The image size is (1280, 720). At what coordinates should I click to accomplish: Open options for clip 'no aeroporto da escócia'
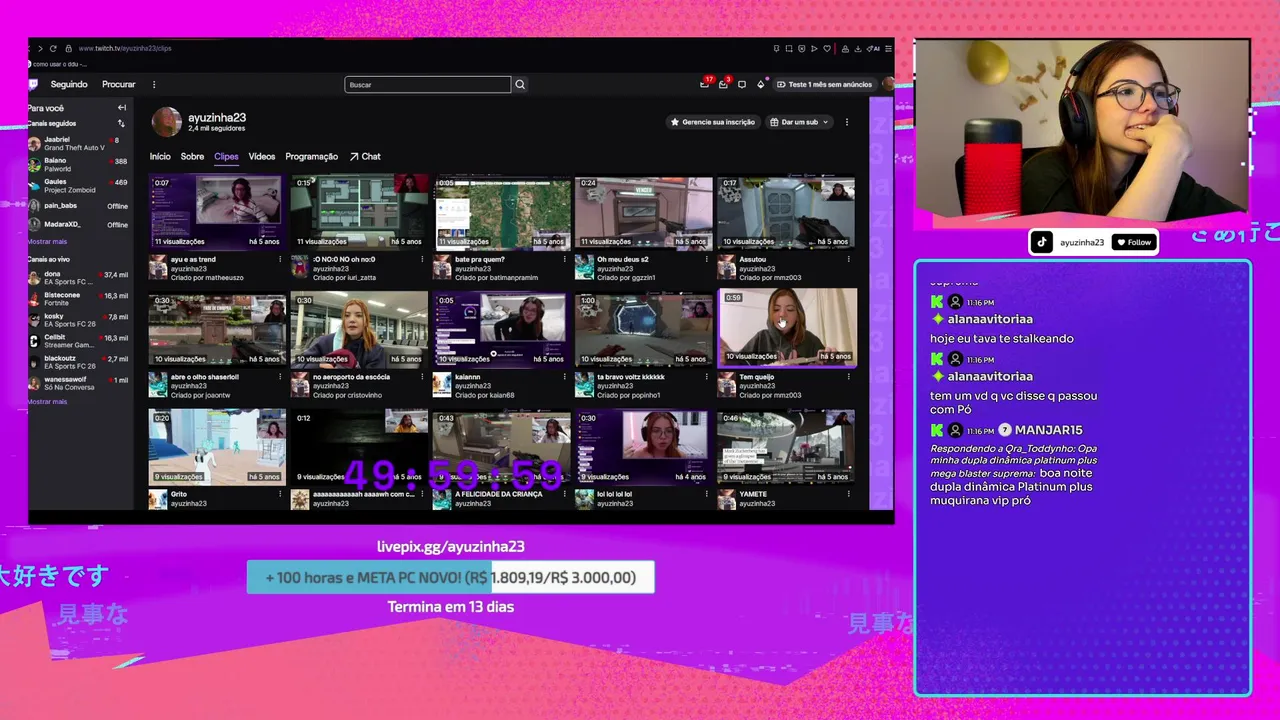click(x=423, y=377)
